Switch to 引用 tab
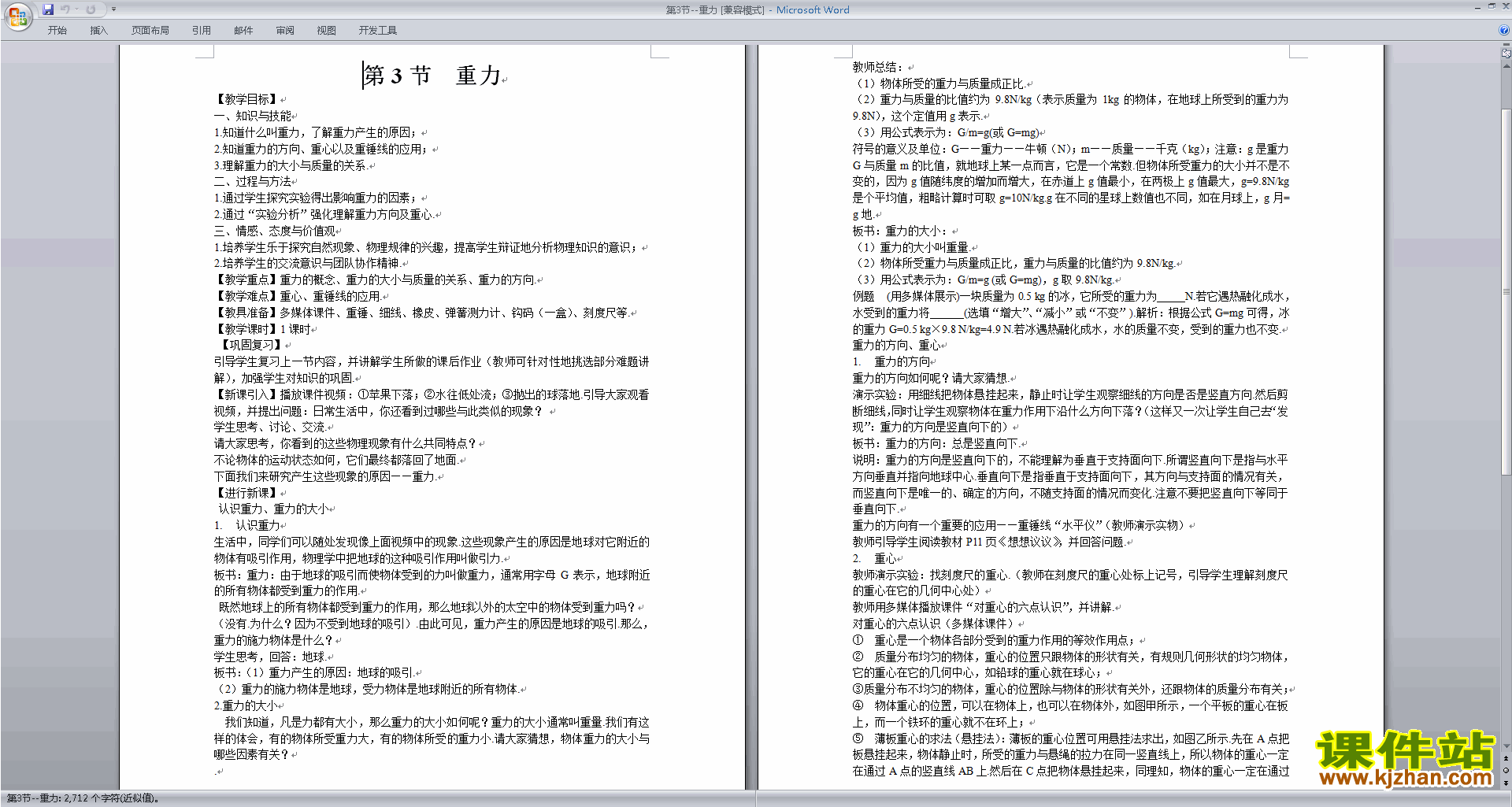Image resolution: width=1512 pixels, height=807 pixels. click(x=202, y=30)
